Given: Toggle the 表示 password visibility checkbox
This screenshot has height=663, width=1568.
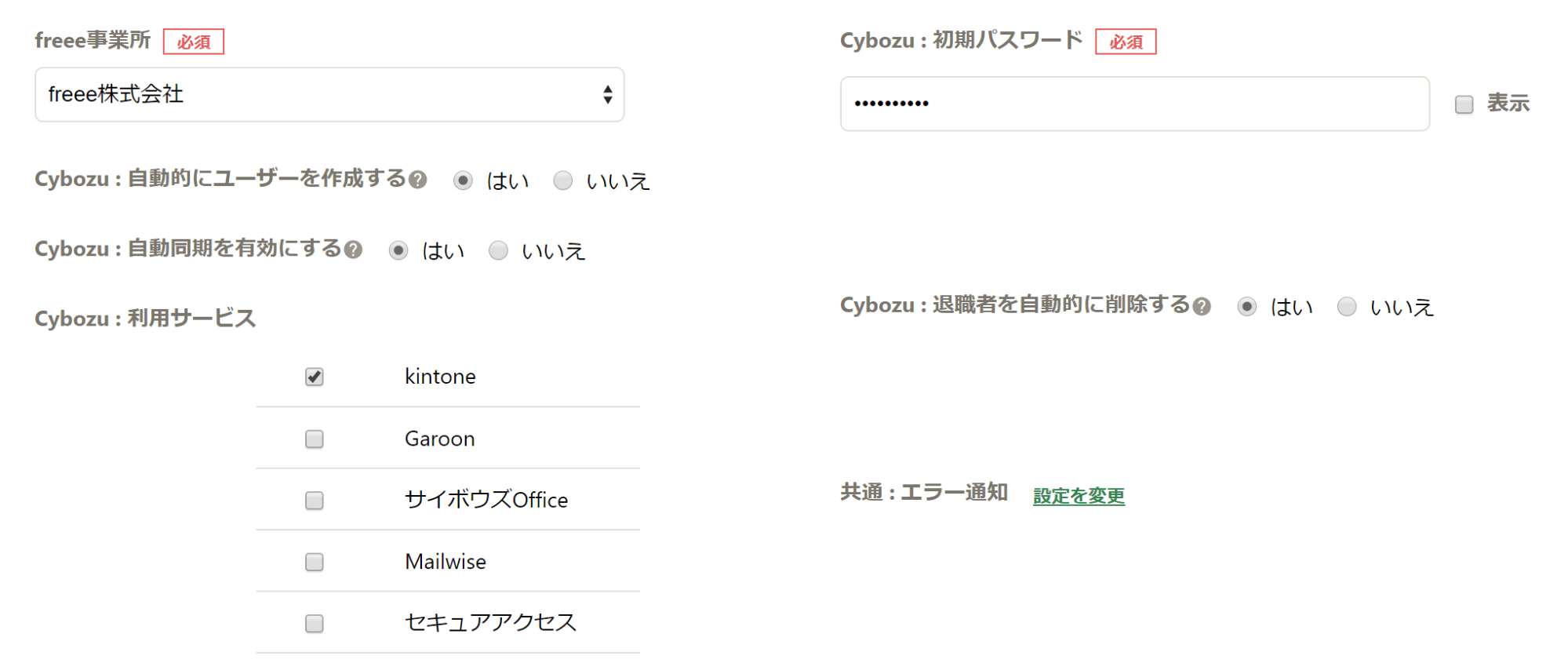Looking at the screenshot, I should point(1462,103).
